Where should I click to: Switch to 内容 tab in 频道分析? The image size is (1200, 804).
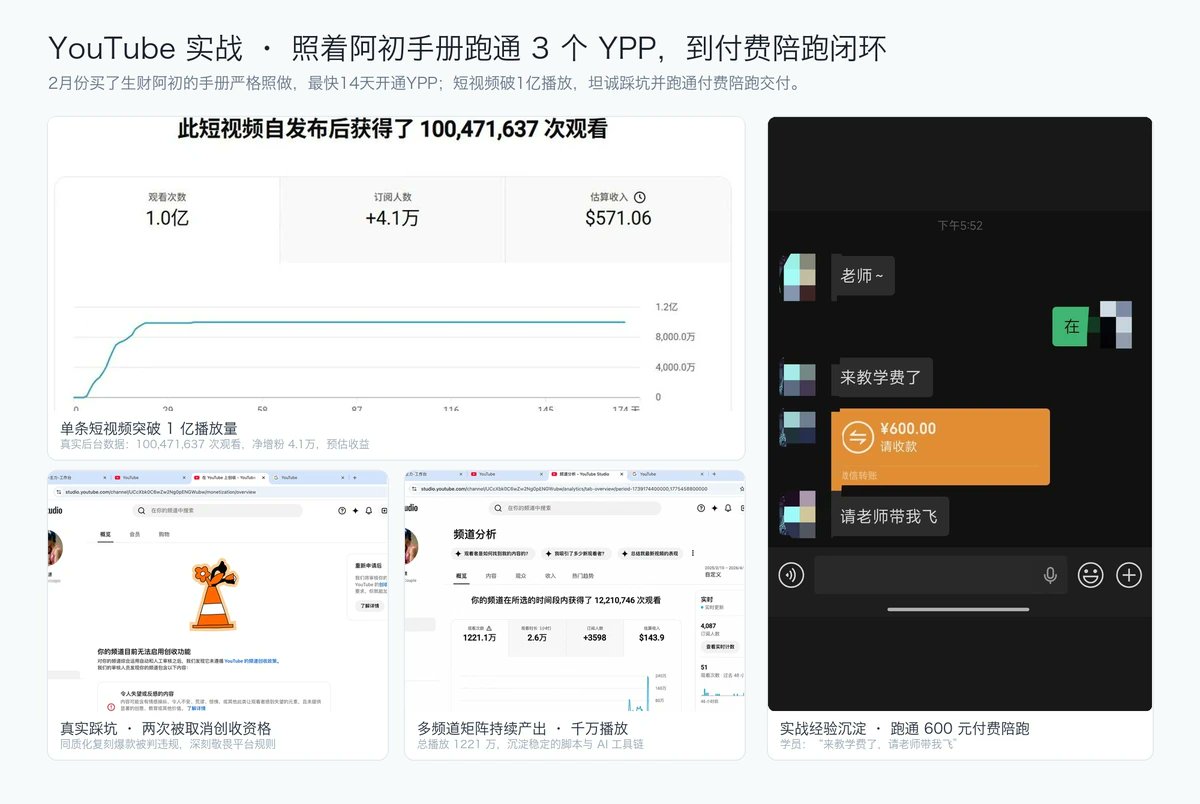491,576
